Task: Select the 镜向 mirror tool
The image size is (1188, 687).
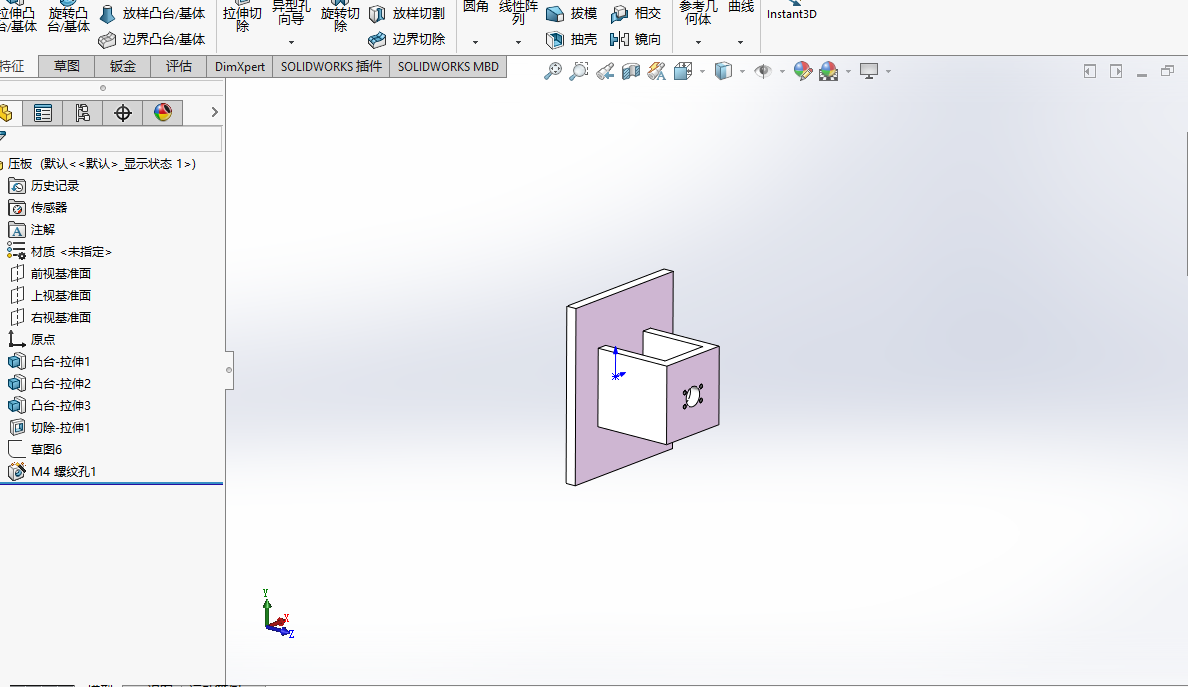Action: pos(636,39)
